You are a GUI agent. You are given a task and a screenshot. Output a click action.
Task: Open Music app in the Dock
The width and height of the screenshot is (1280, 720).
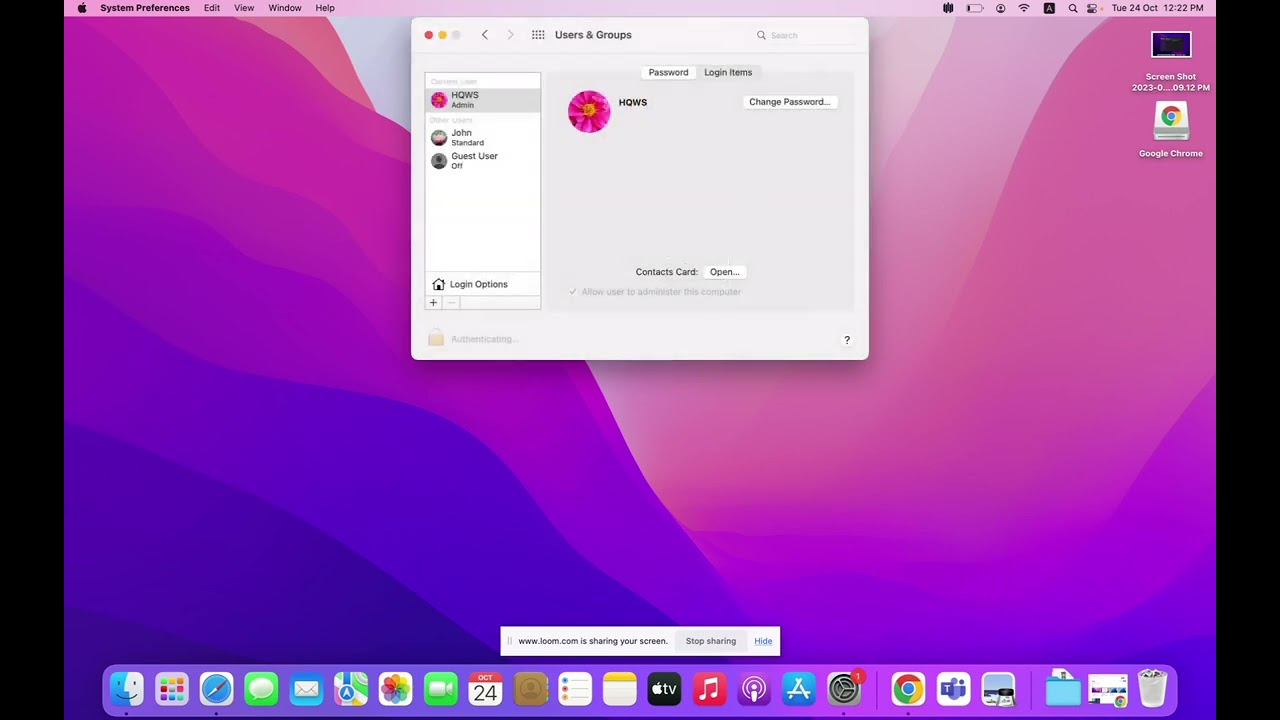709,689
